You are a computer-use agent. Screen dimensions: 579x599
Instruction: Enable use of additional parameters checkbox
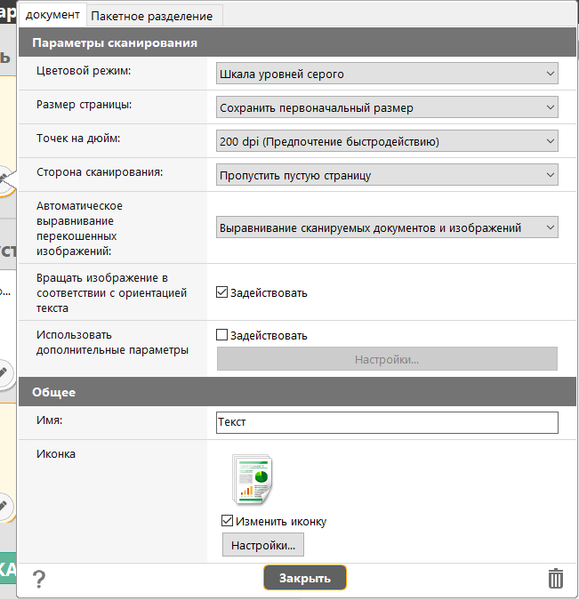(x=222, y=335)
